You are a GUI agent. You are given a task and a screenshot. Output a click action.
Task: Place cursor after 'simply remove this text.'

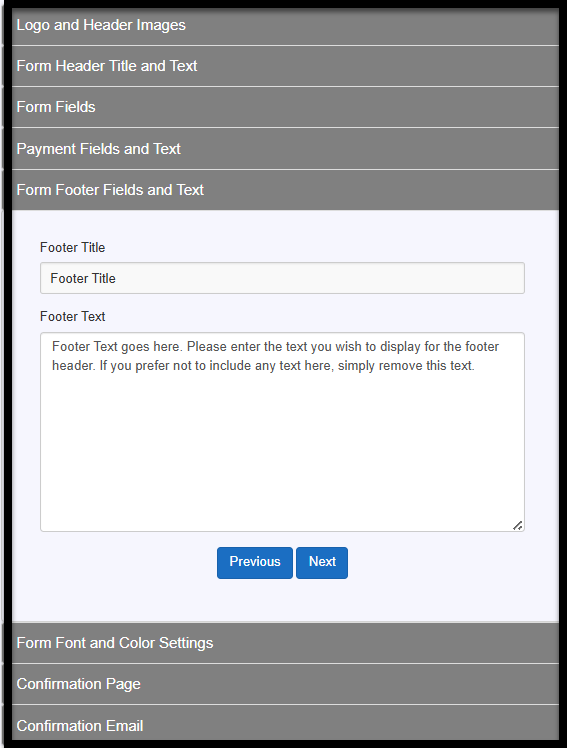tap(476, 366)
